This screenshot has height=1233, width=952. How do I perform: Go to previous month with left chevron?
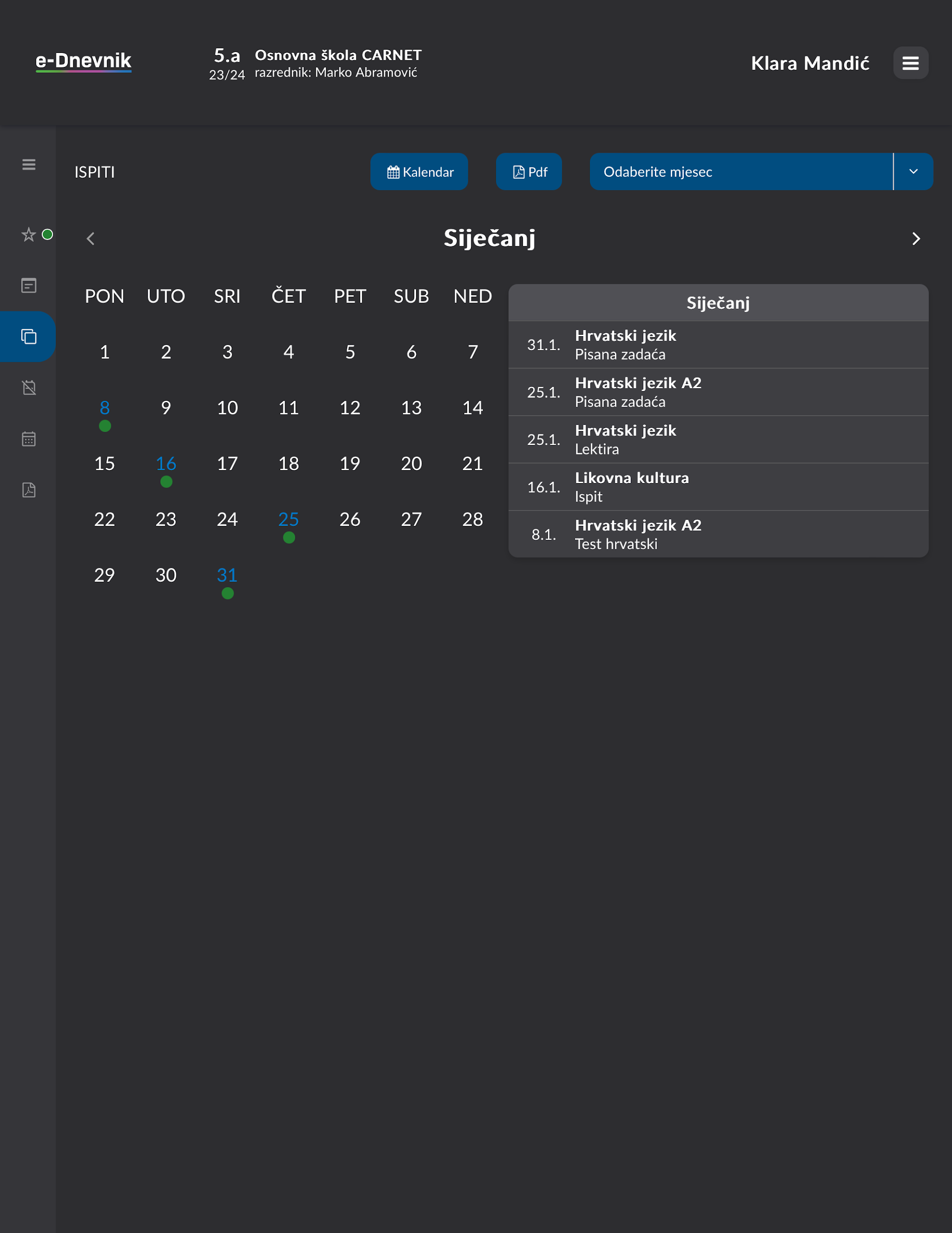pos(91,239)
